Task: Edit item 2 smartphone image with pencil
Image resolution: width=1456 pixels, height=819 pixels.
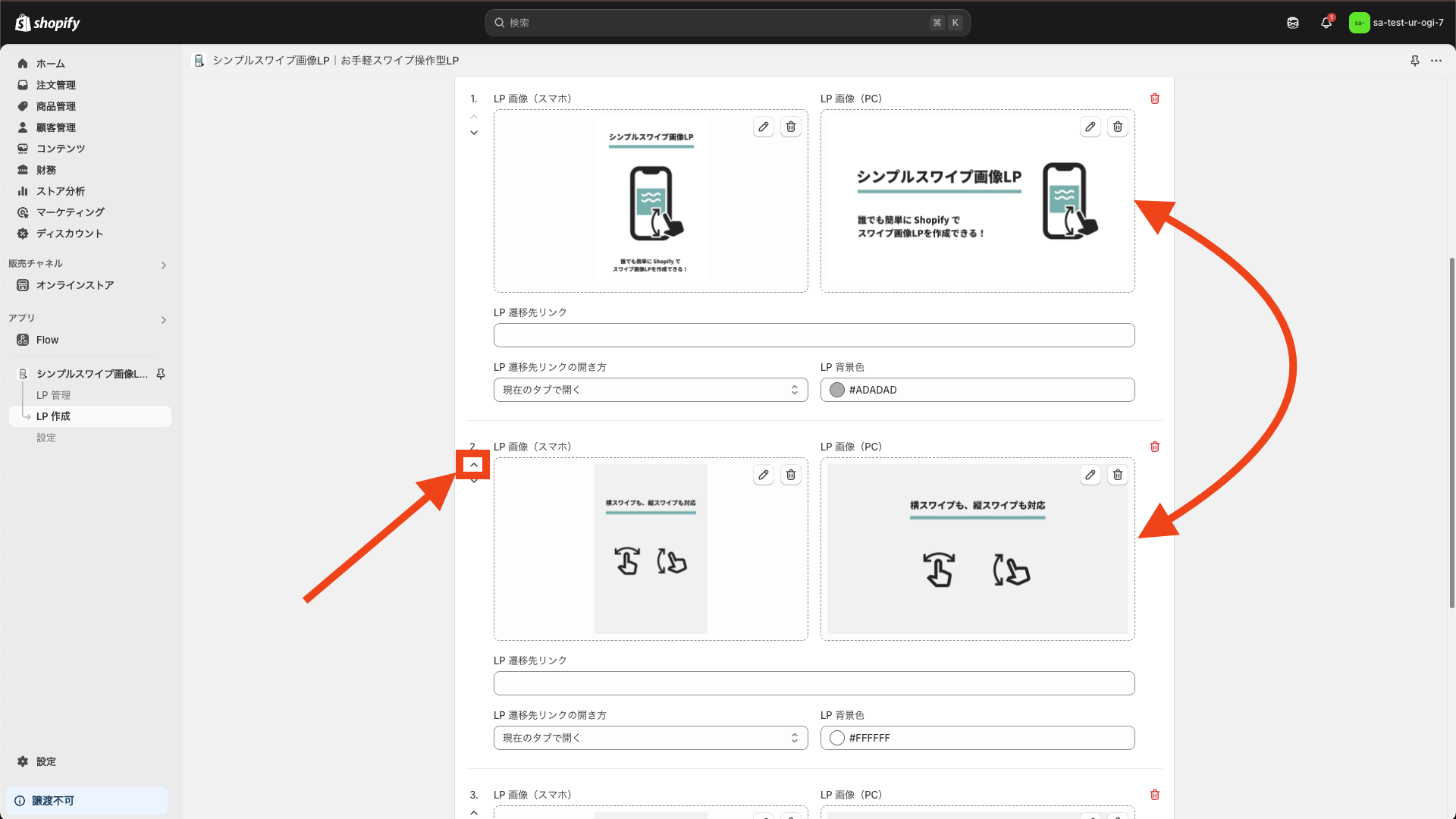Action: coord(764,475)
